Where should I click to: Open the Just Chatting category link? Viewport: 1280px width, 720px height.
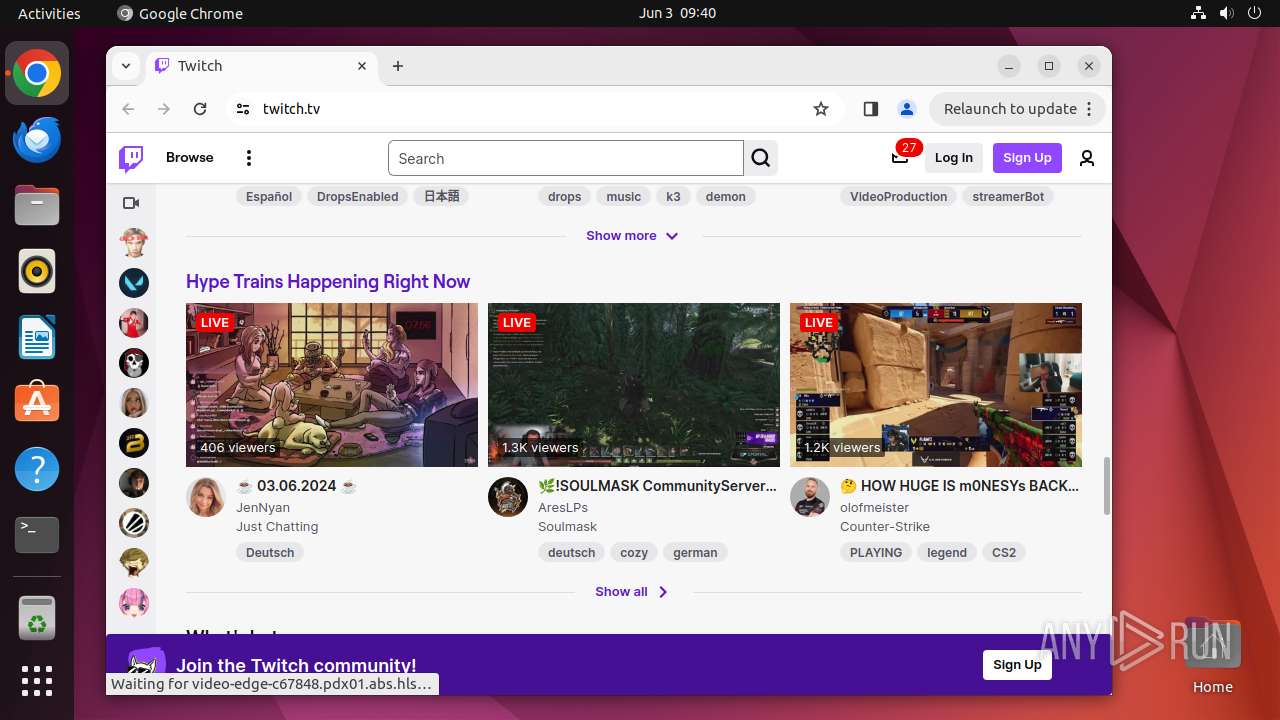(x=277, y=527)
